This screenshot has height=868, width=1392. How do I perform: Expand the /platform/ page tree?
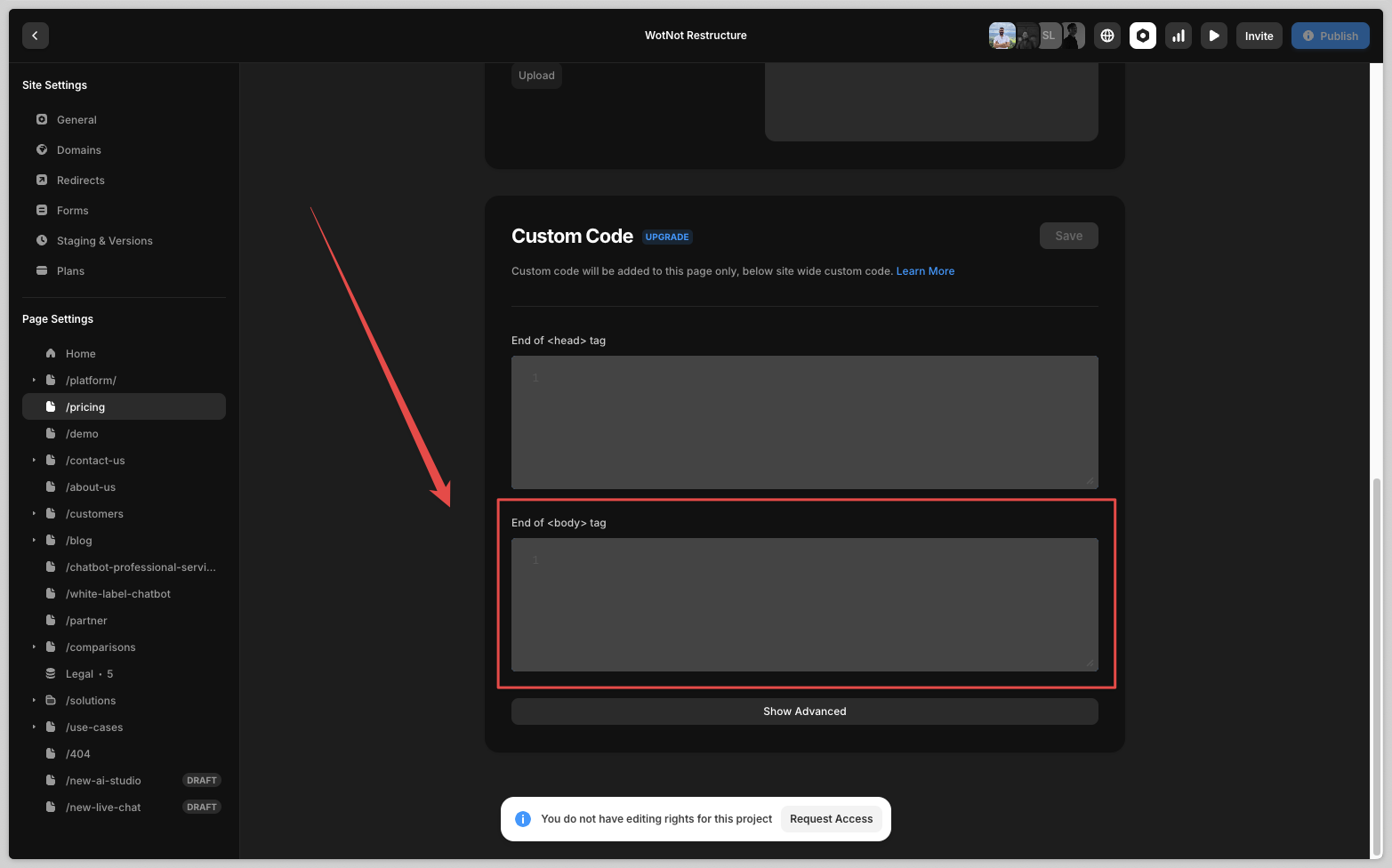35,381
